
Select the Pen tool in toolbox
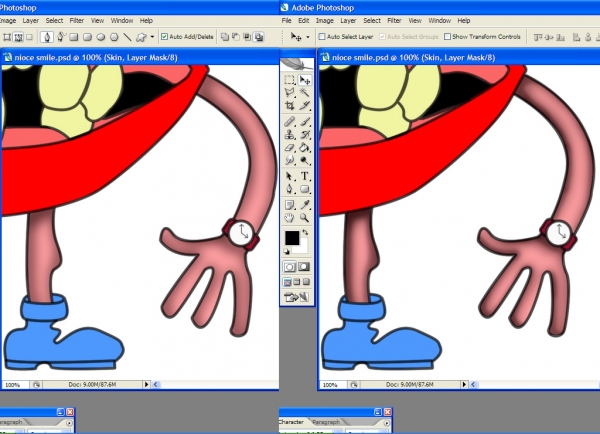pos(290,189)
